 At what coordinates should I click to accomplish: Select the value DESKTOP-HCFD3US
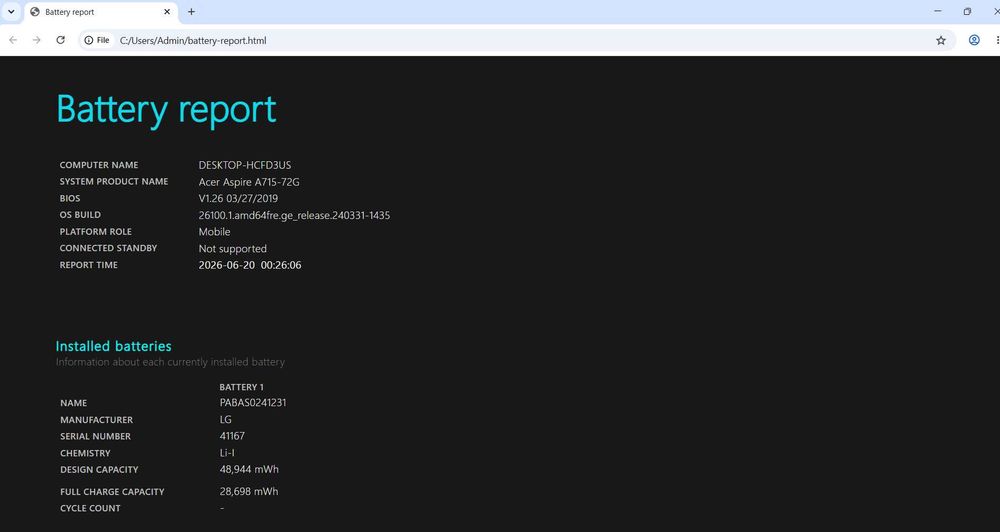pos(245,165)
